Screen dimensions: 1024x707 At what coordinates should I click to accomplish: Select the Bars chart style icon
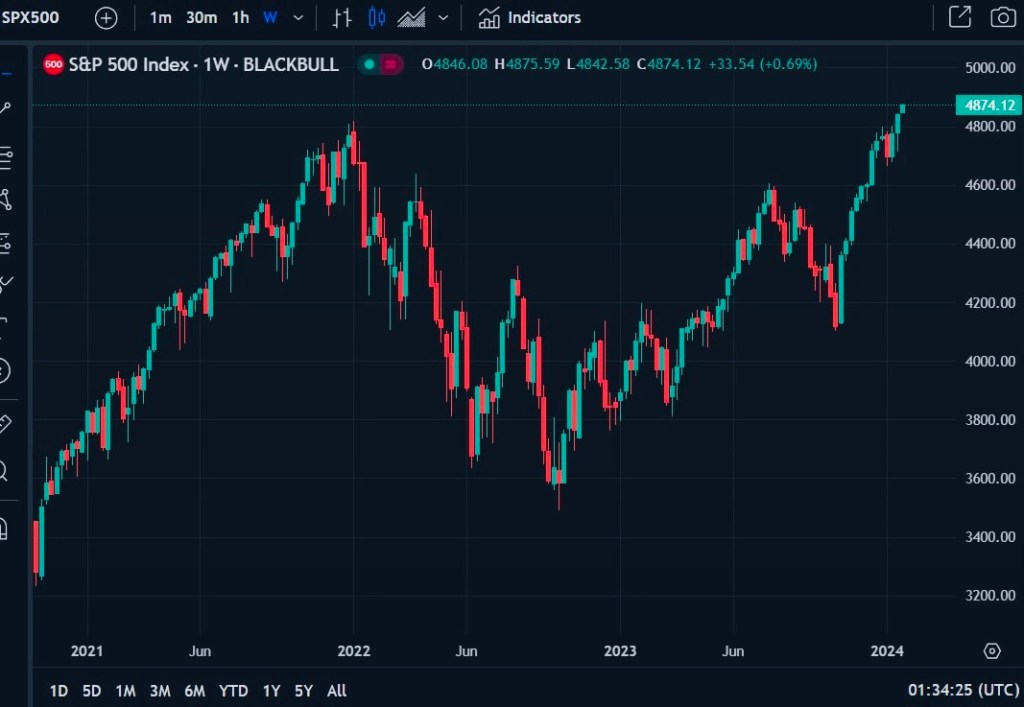coord(342,18)
